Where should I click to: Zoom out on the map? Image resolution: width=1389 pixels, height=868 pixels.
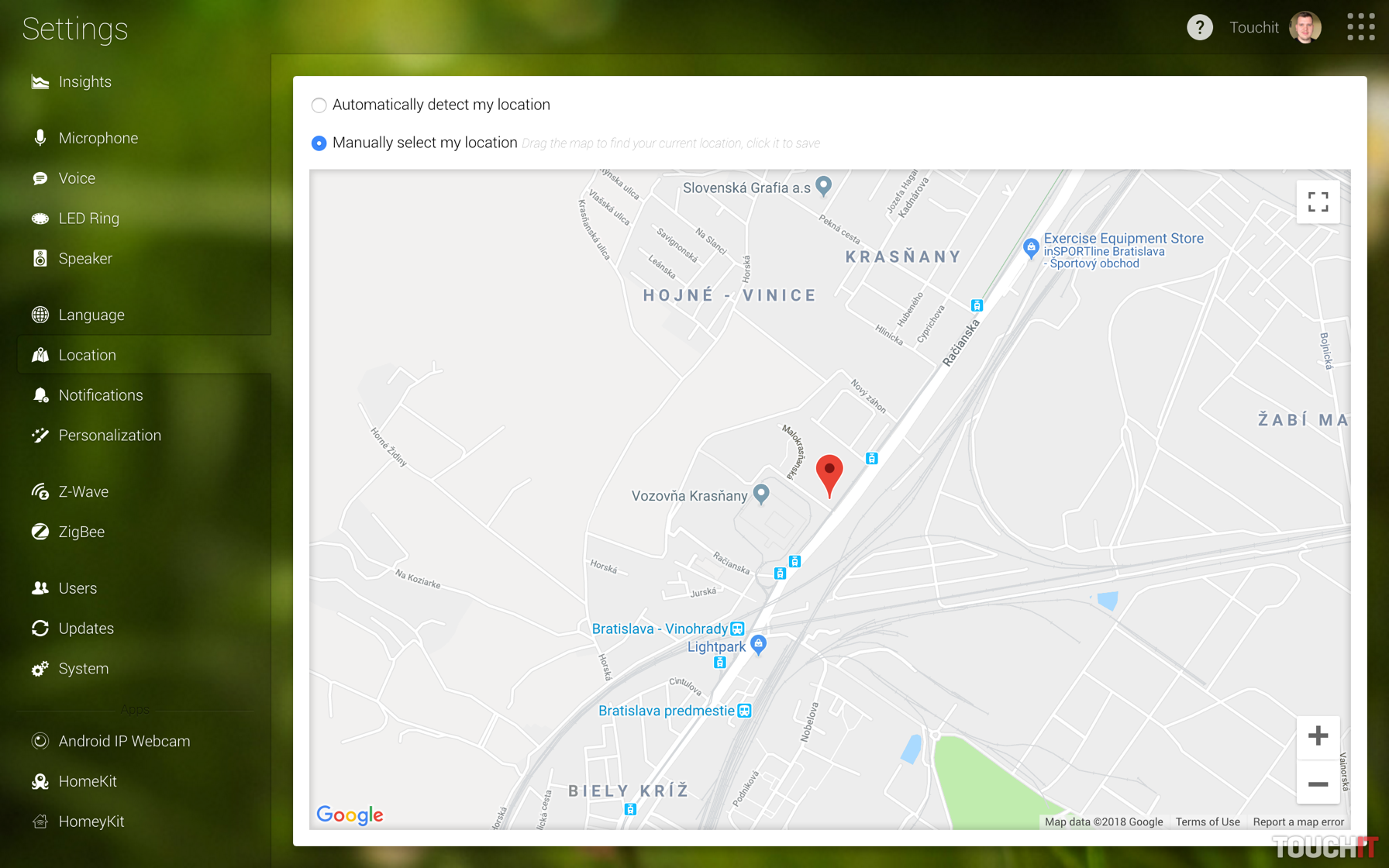1318,784
